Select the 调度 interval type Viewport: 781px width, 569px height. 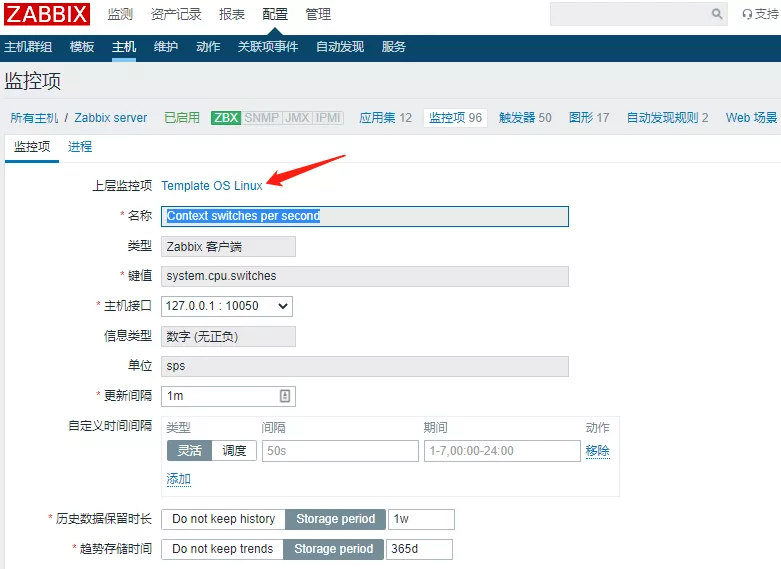(234, 451)
